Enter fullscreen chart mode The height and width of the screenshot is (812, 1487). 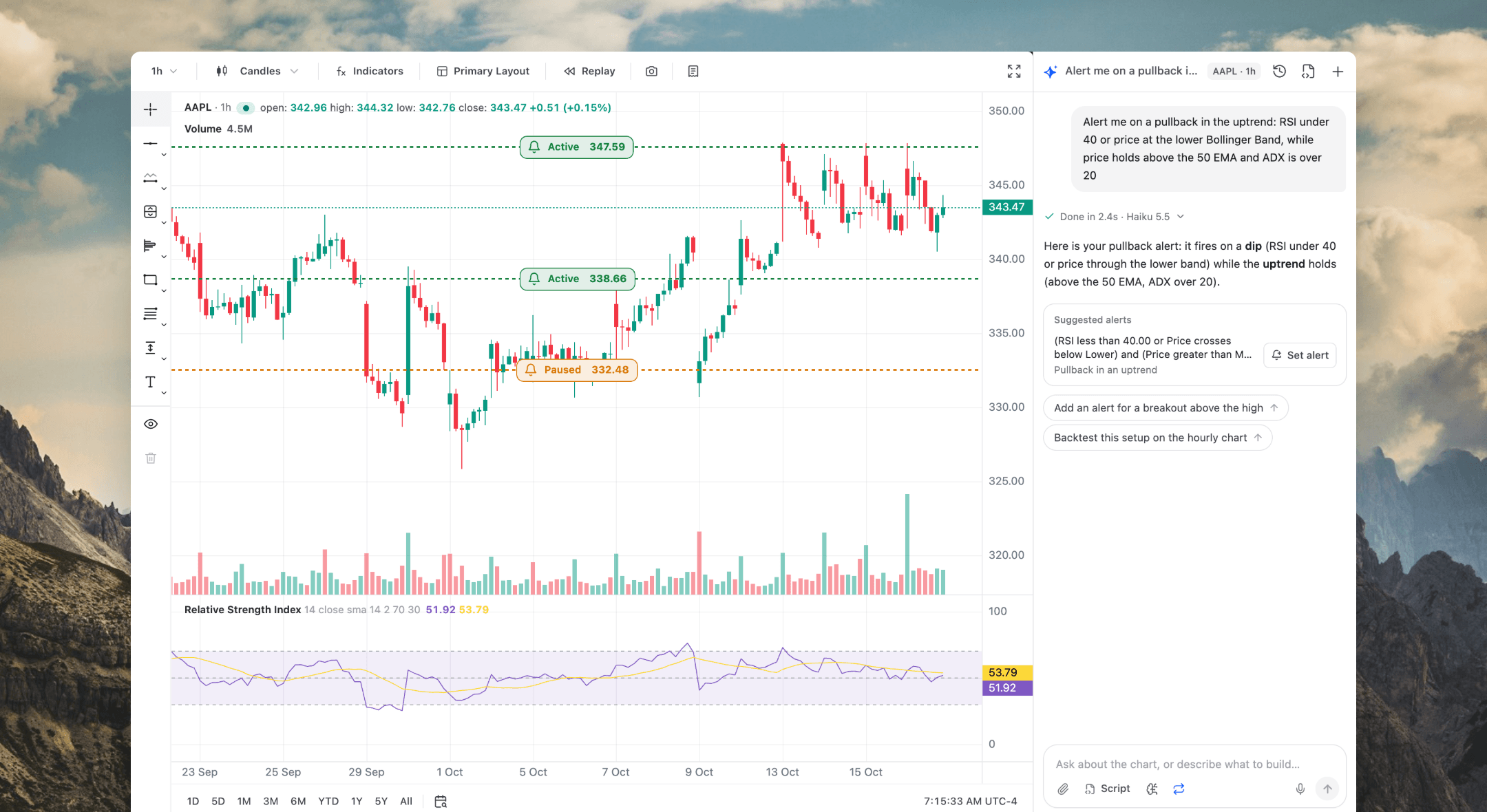coord(1014,71)
